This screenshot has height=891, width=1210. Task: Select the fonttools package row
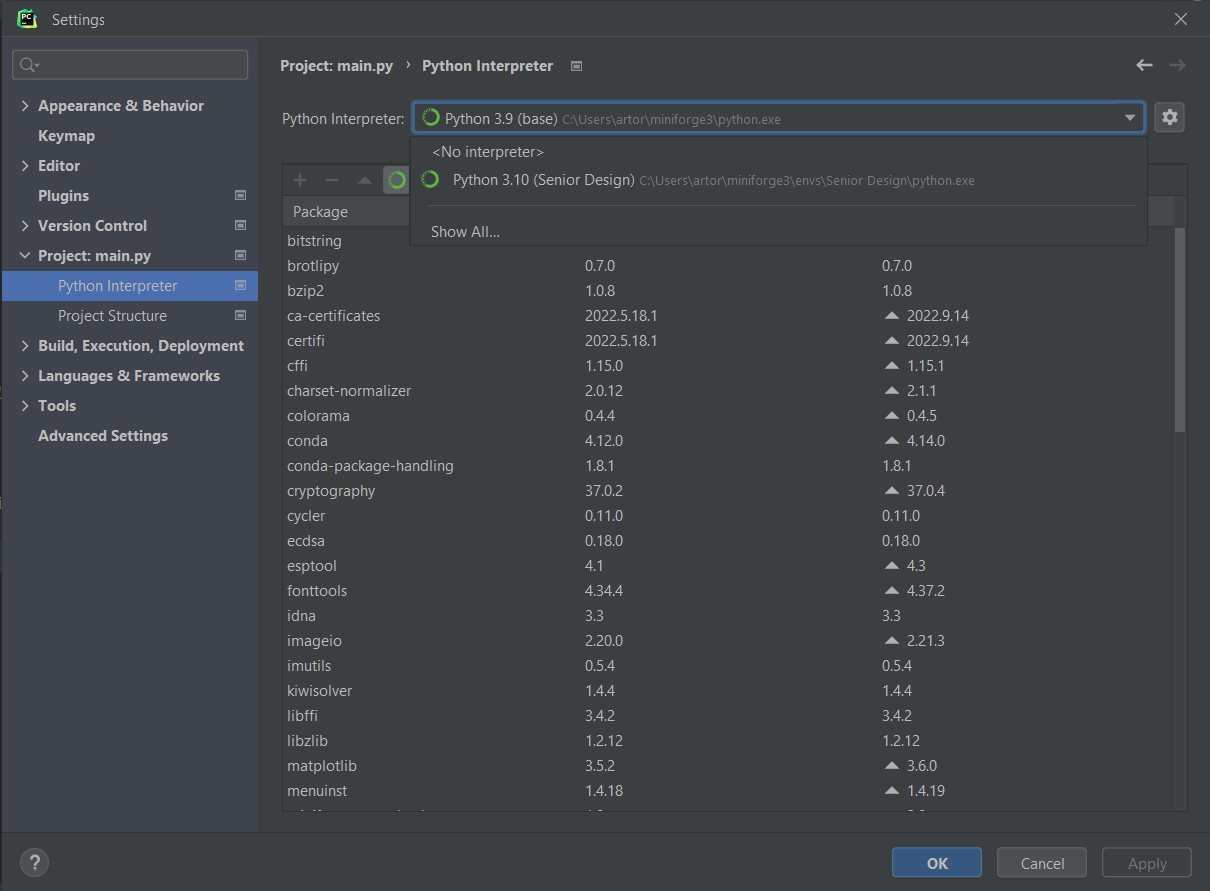tap(728, 591)
